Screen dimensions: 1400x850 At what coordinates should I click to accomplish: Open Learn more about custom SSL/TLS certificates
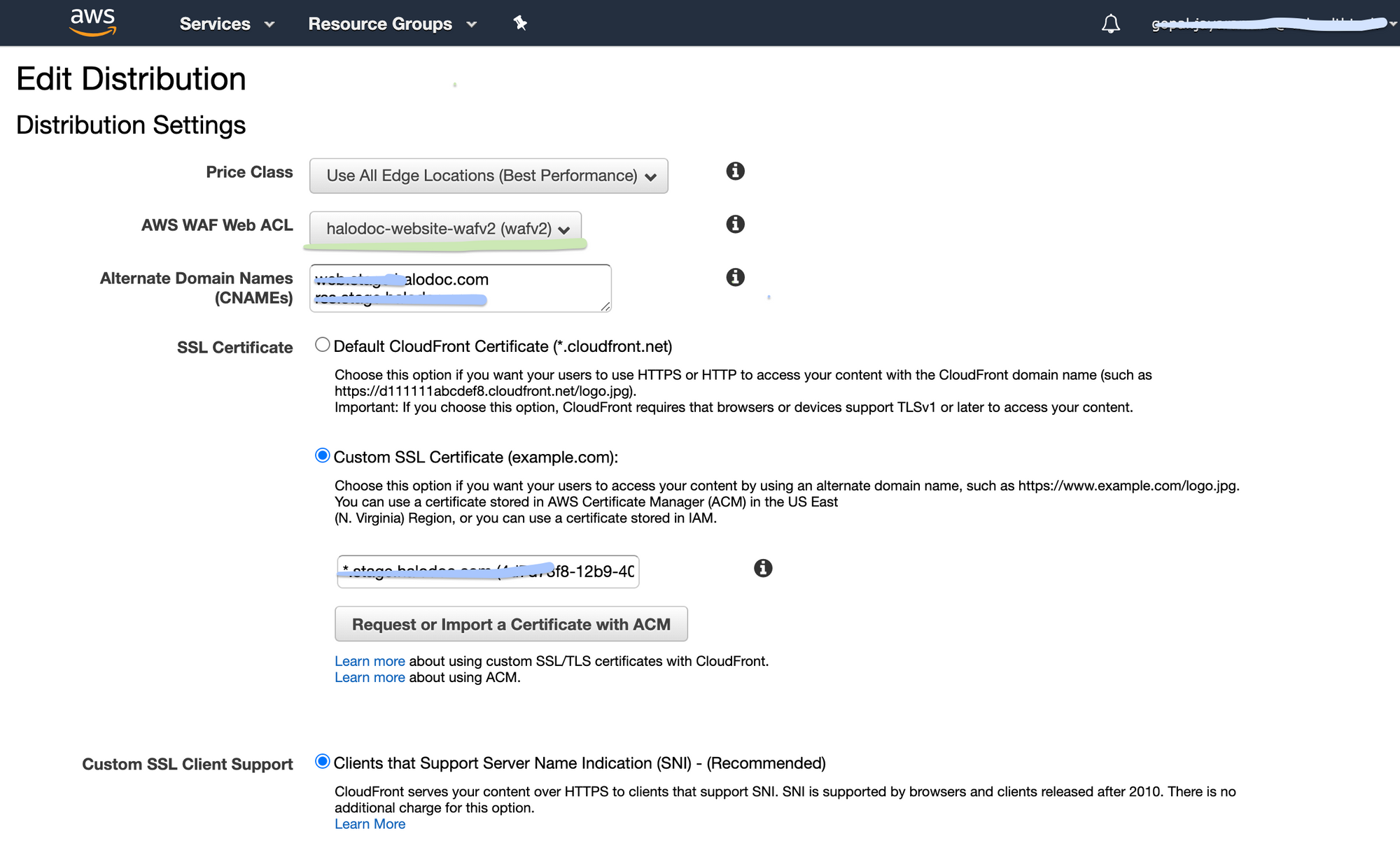(x=370, y=661)
